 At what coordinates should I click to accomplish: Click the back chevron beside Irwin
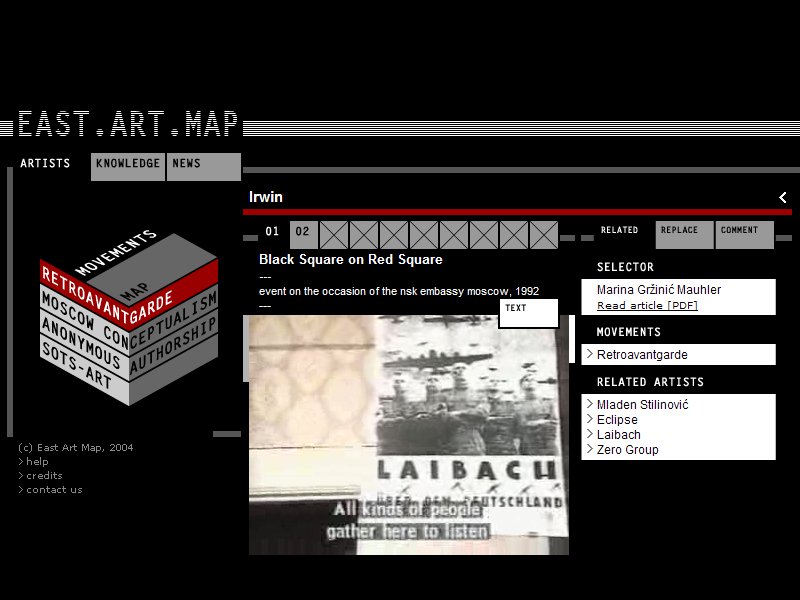[x=782, y=197]
